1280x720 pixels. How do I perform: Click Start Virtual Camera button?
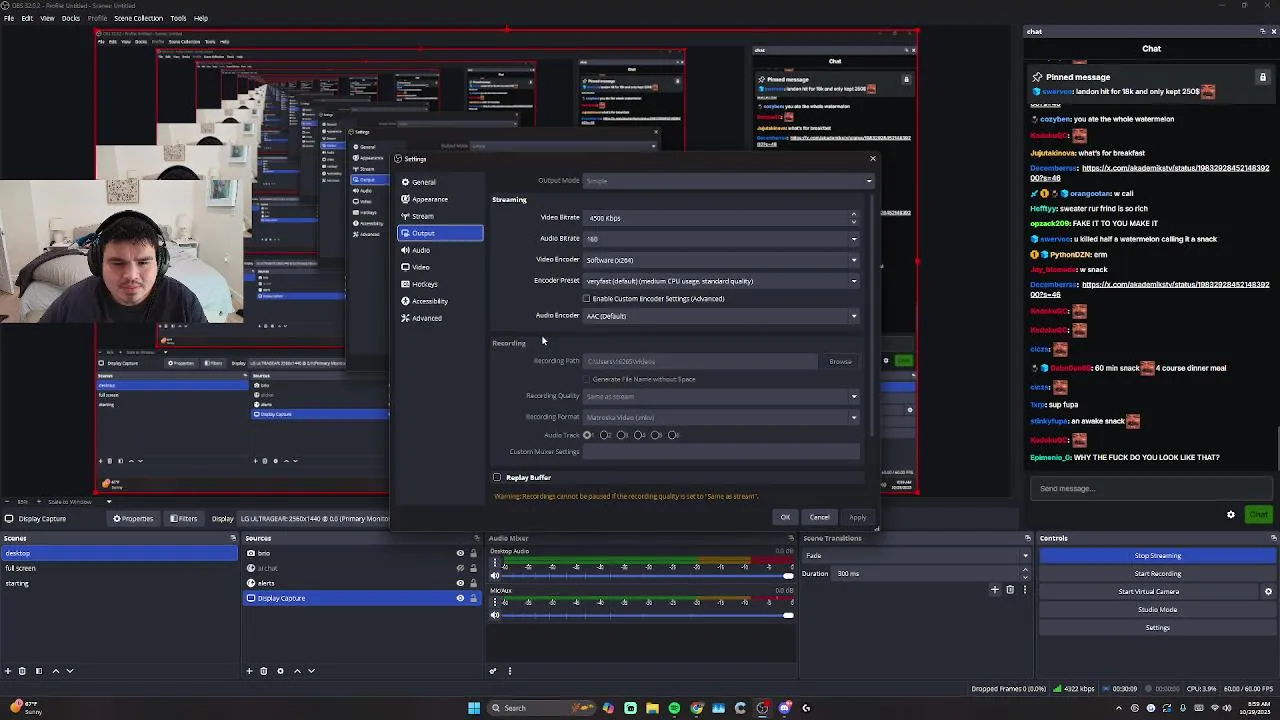click(x=1148, y=592)
